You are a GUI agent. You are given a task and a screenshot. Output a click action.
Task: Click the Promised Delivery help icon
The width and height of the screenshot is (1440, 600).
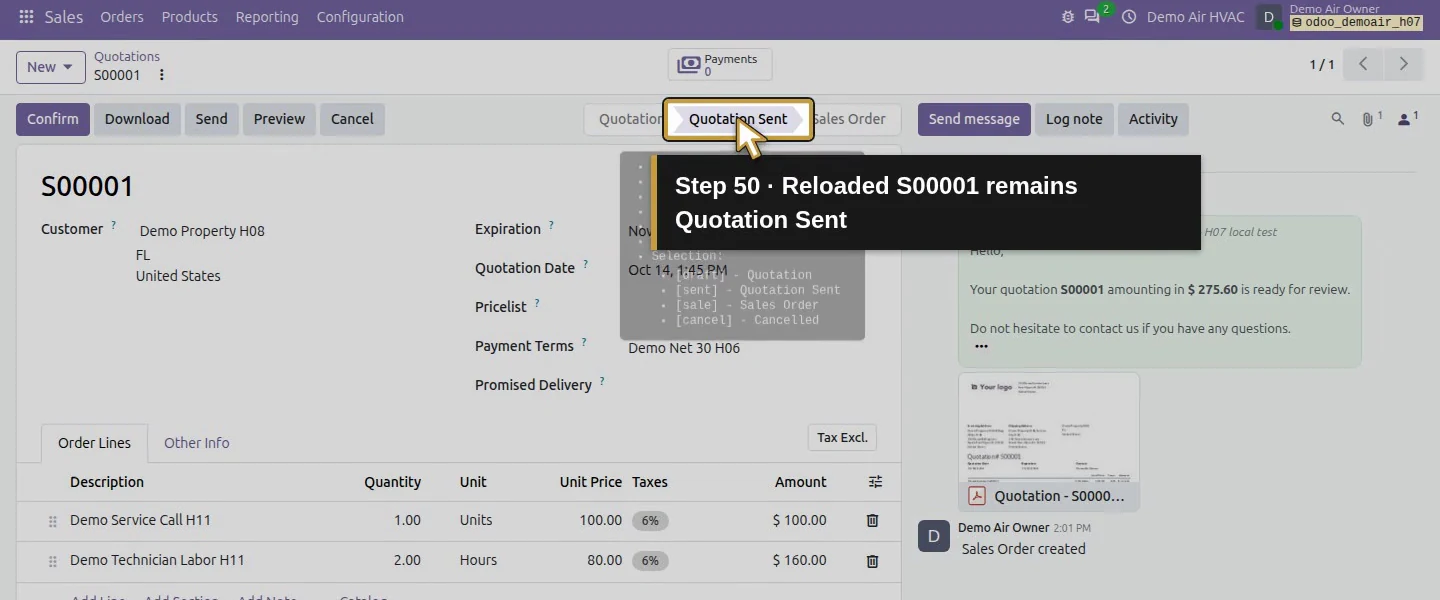click(602, 381)
